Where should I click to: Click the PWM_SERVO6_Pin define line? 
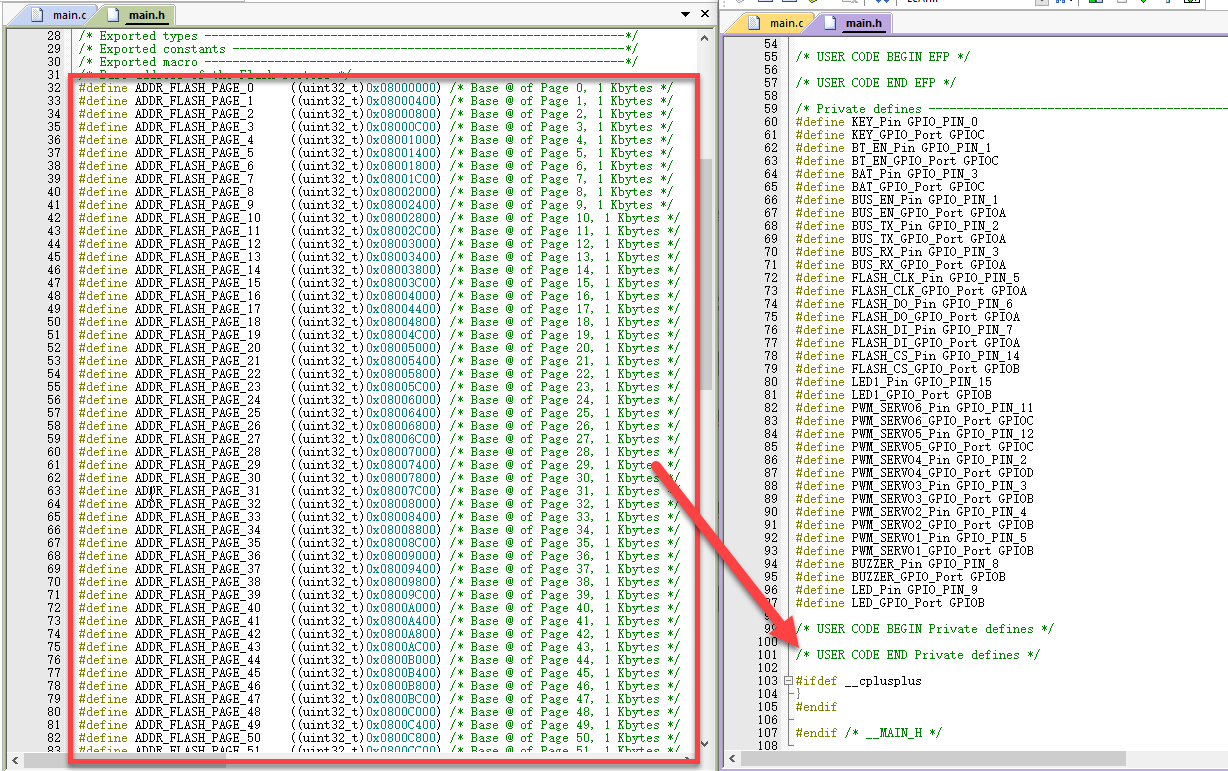click(915, 408)
